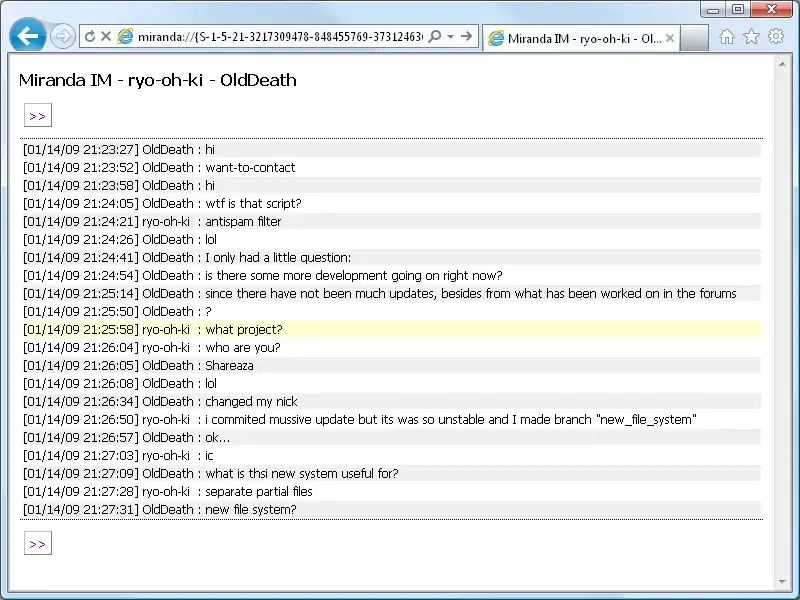Click the message 'ok...'

pyautogui.click(x=217, y=438)
